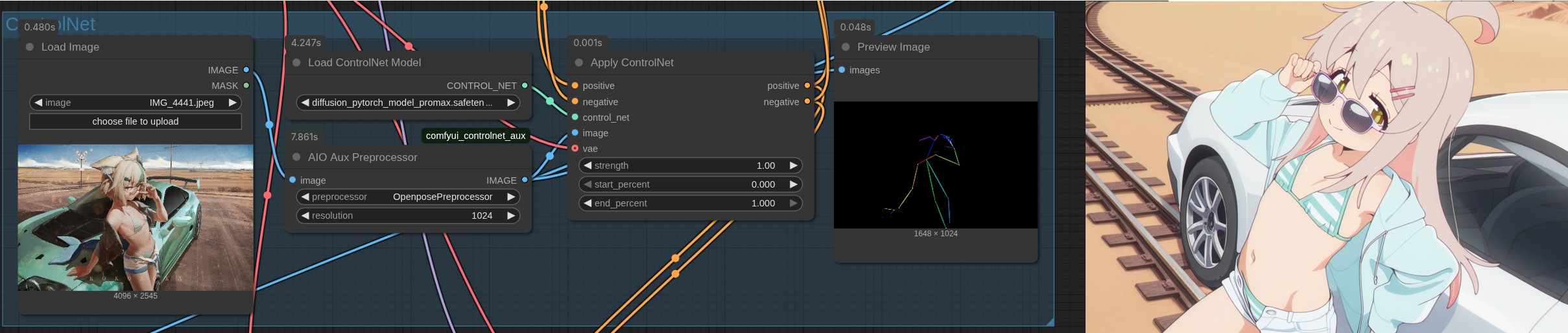Click the 0.048s execution time badge
The image size is (1568, 333).
855,27
